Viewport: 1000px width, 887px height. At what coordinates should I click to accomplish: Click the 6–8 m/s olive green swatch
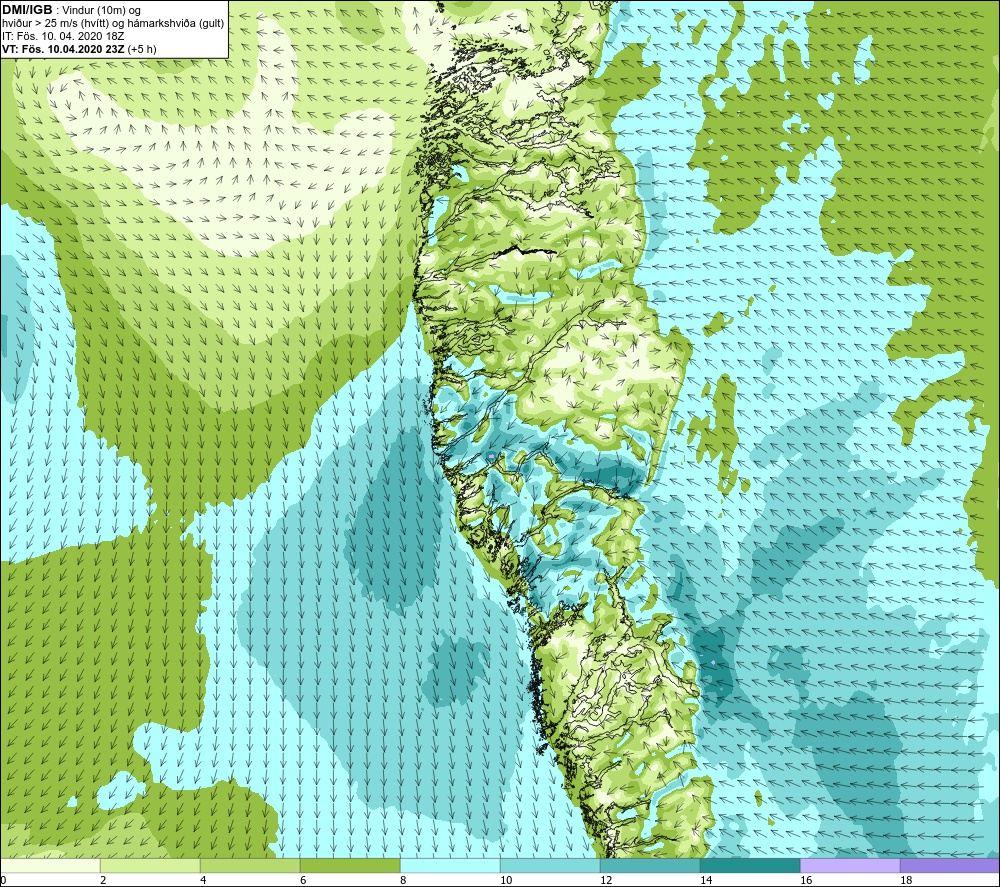(x=350, y=865)
